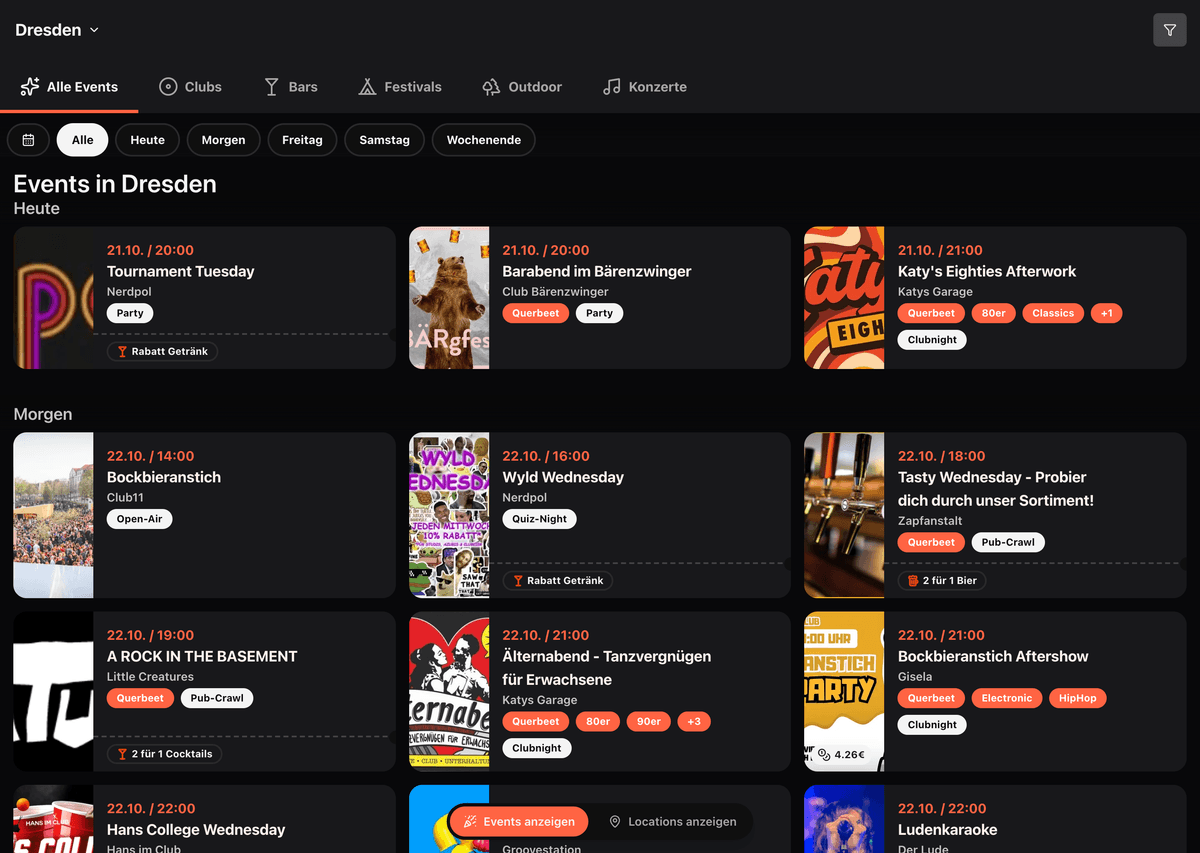Click the 2 für 1 Cocktails badge

click(164, 753)
